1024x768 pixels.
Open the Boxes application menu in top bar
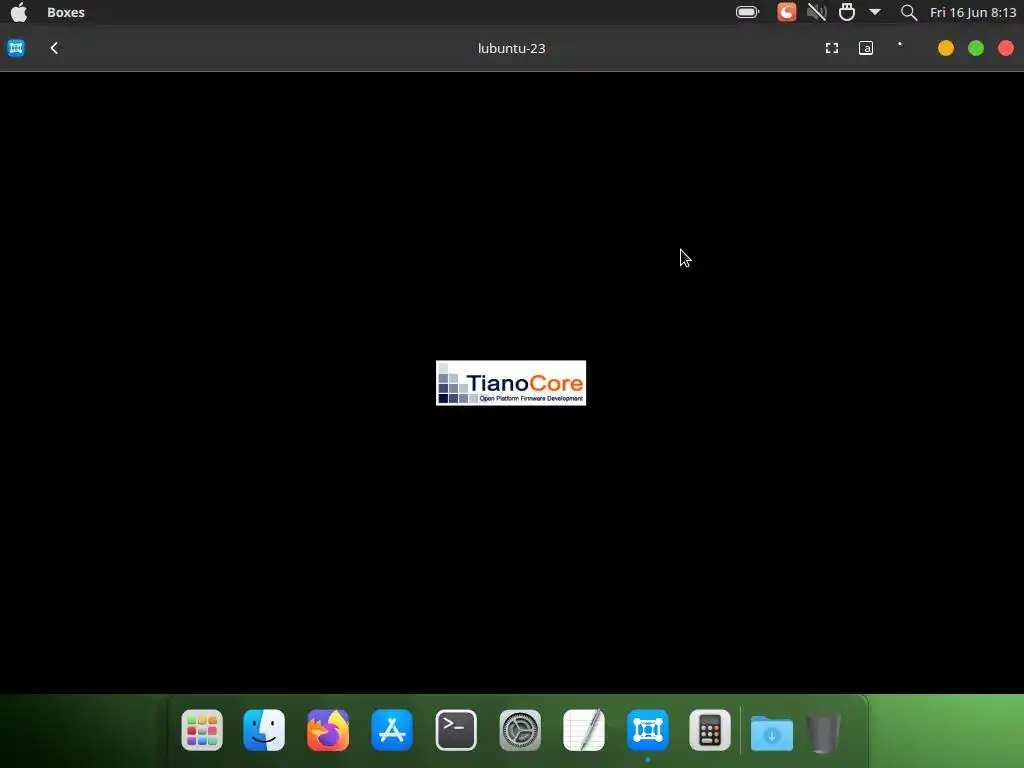66,12
